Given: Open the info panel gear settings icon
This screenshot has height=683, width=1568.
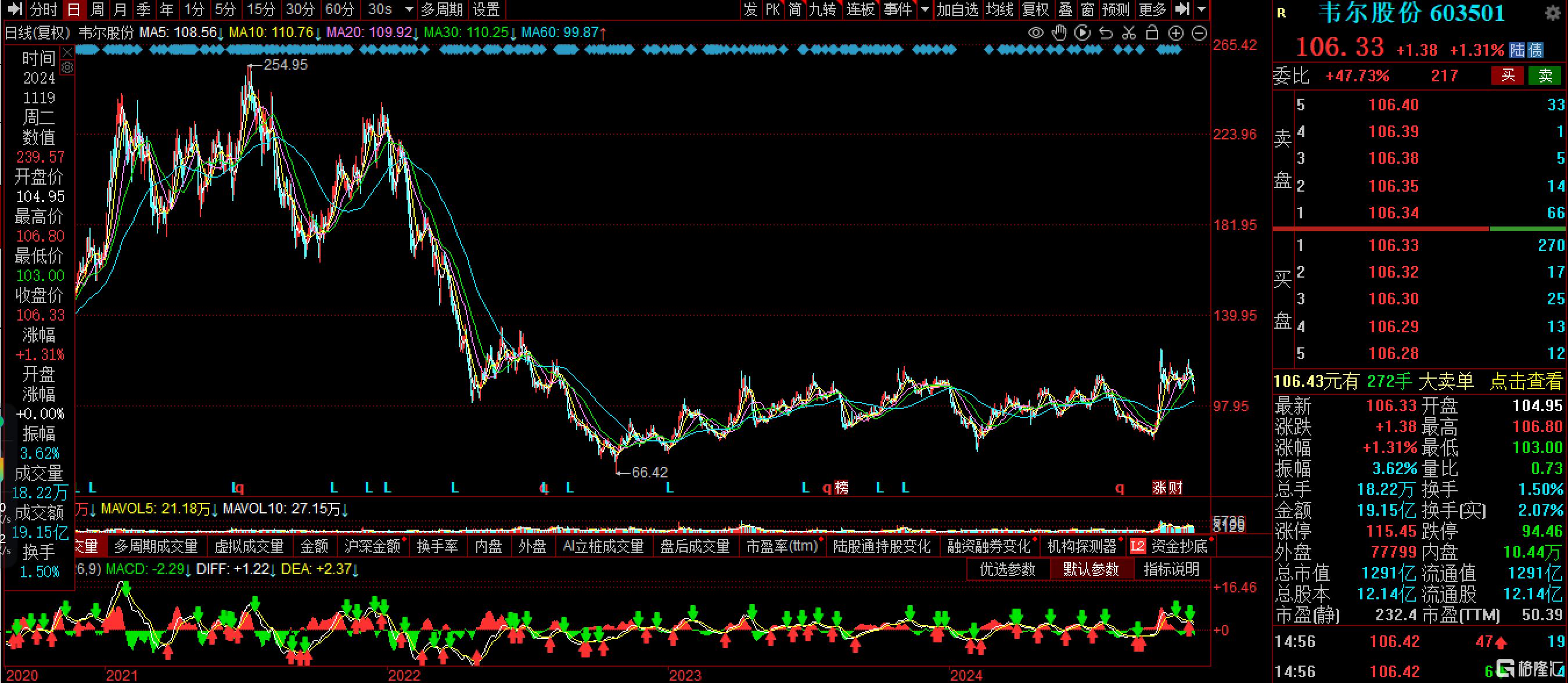Looking at the screenshot, I should tap(67, 67).
